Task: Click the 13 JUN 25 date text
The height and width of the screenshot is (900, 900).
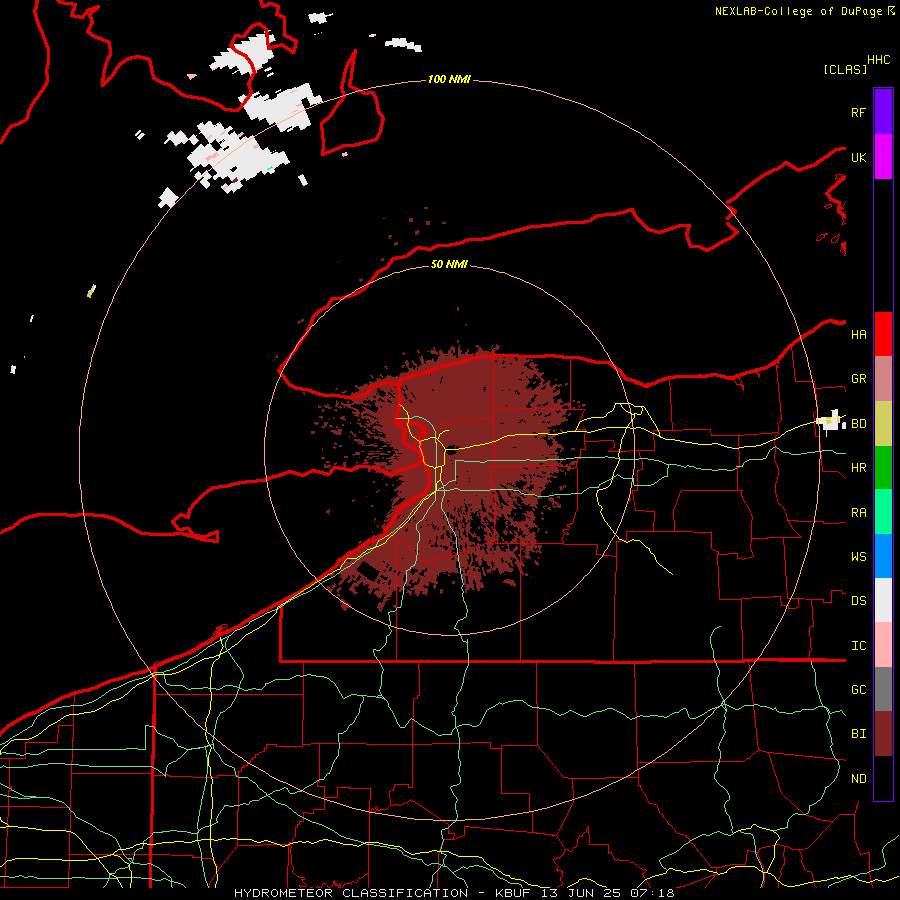Action: click(582, 893)
